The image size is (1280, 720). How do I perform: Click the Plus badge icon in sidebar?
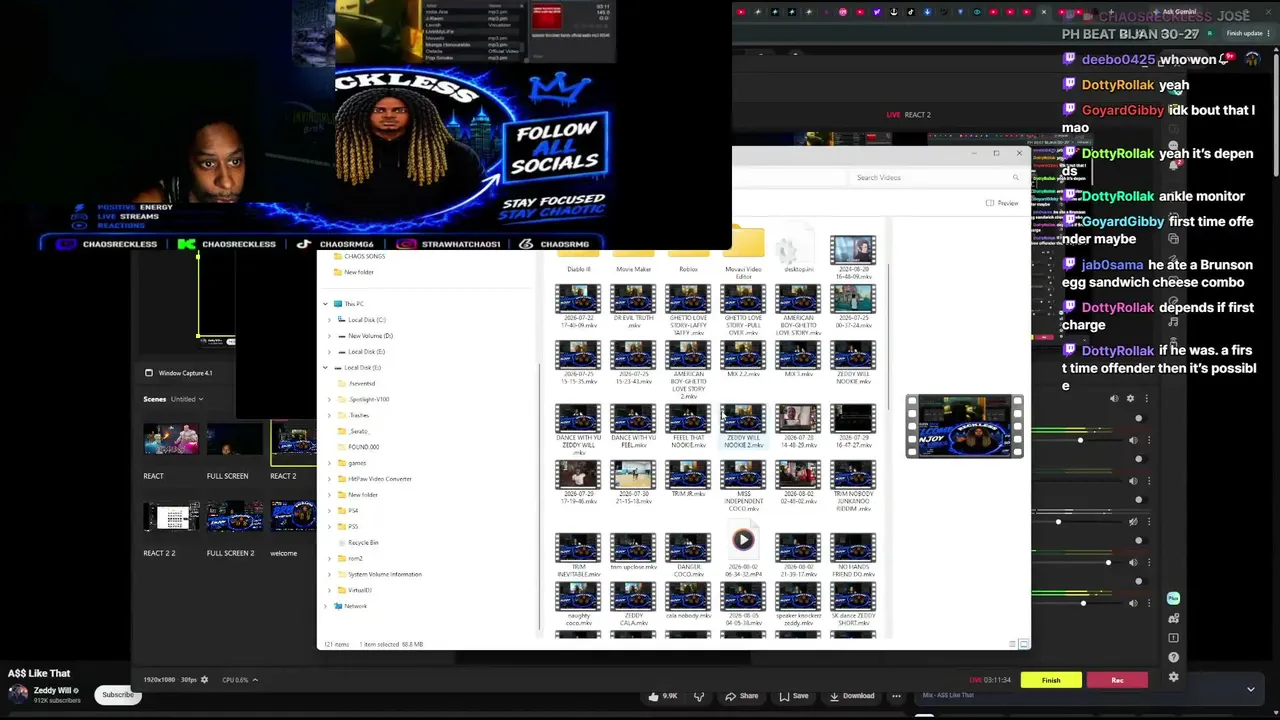(1173, 598)
